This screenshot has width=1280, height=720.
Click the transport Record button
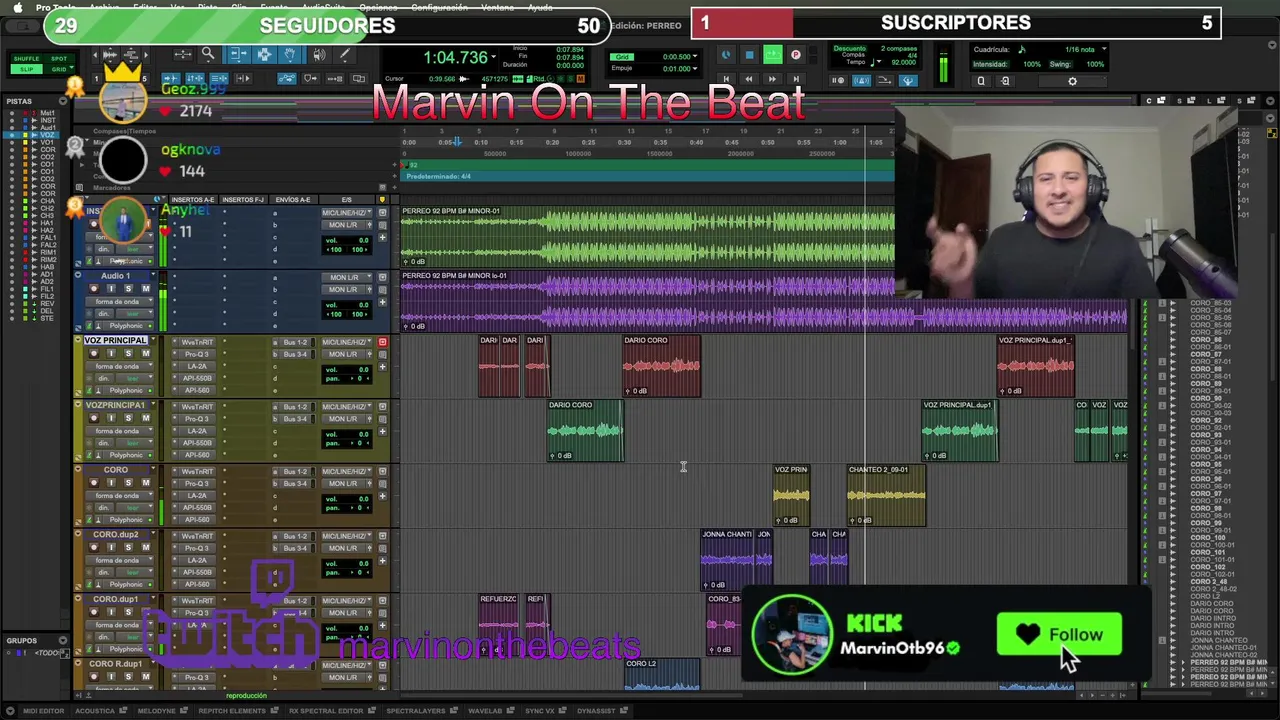click(x=796, y=55)
